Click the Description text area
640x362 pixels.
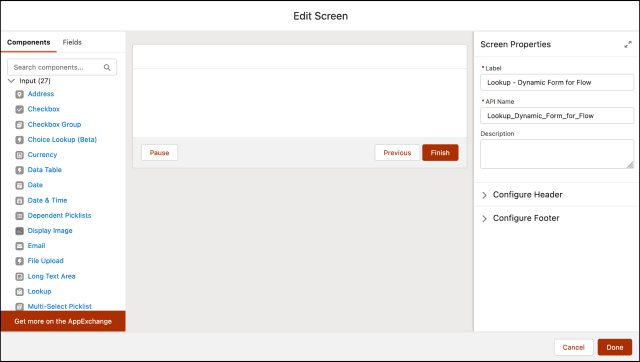(557, 154)
